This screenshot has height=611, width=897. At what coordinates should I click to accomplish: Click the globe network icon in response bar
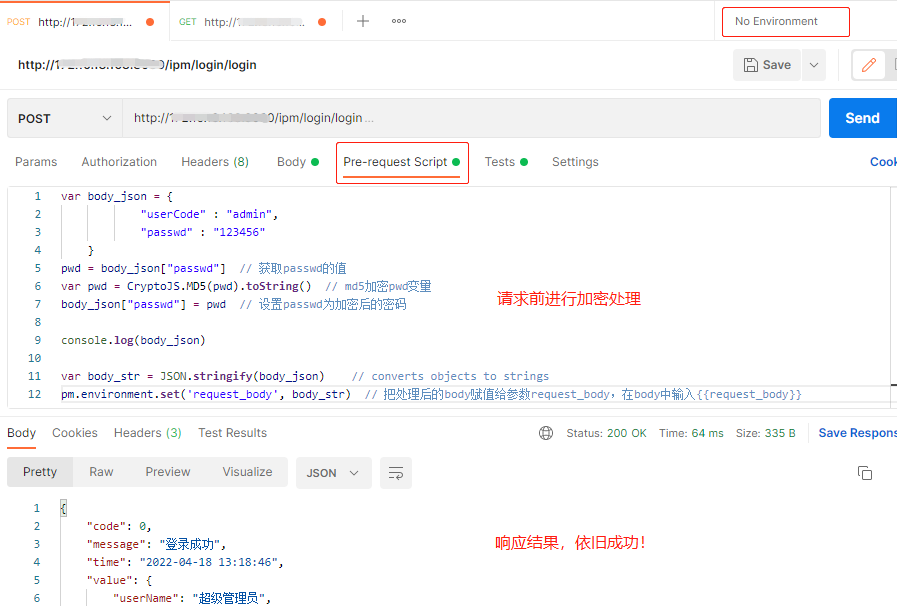546,433
